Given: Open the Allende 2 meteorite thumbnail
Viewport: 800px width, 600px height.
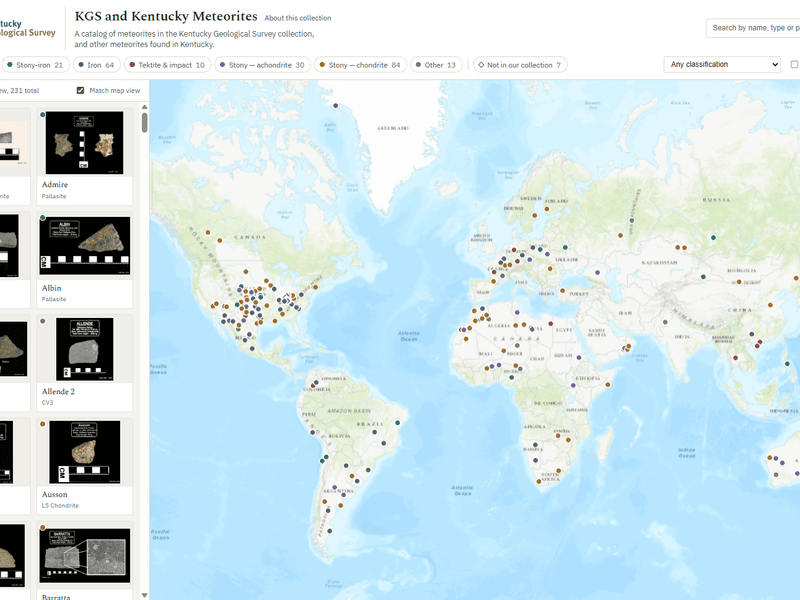Looking at the screenshot, I should [85, 349].
